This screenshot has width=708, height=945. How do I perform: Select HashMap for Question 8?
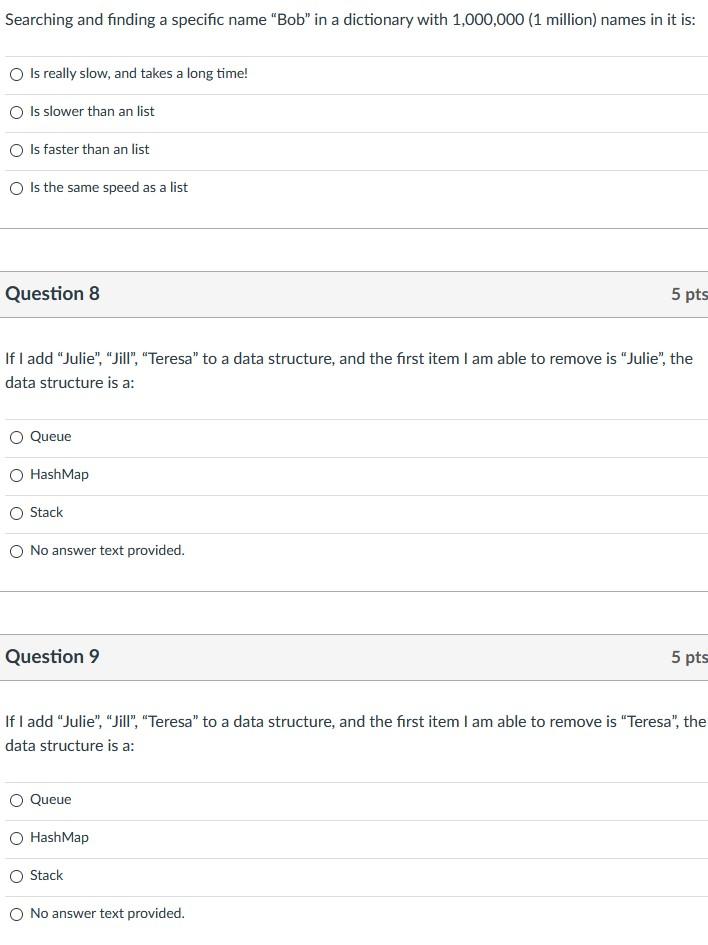click(x=16, y=475)
